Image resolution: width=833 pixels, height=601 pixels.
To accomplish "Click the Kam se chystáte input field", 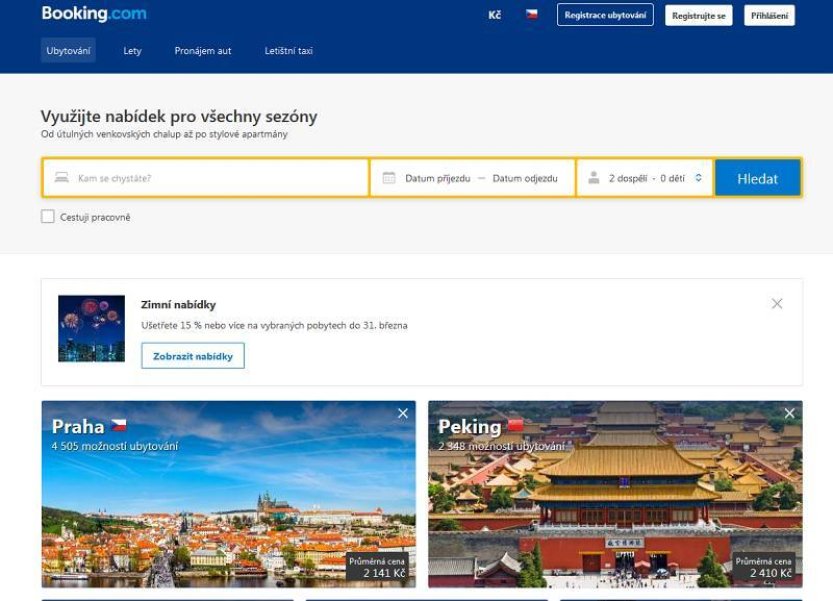I will pyautogui.click(x=200, y=177).
